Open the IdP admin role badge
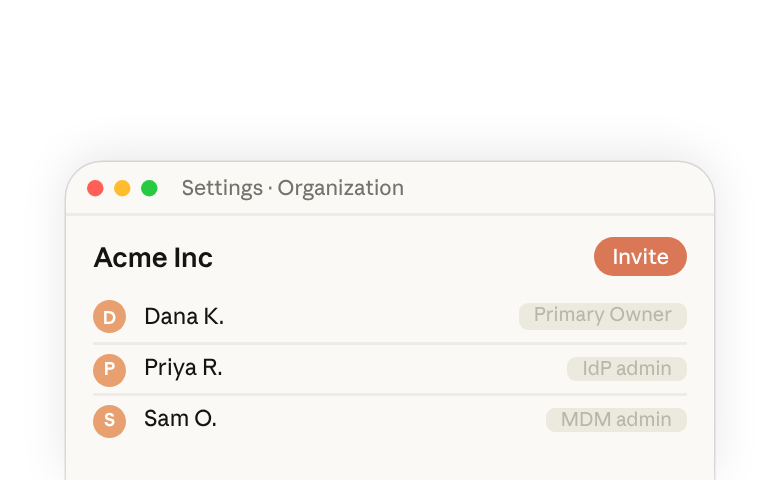The height and width of the screenshot is (480, 780). (627, 369)
